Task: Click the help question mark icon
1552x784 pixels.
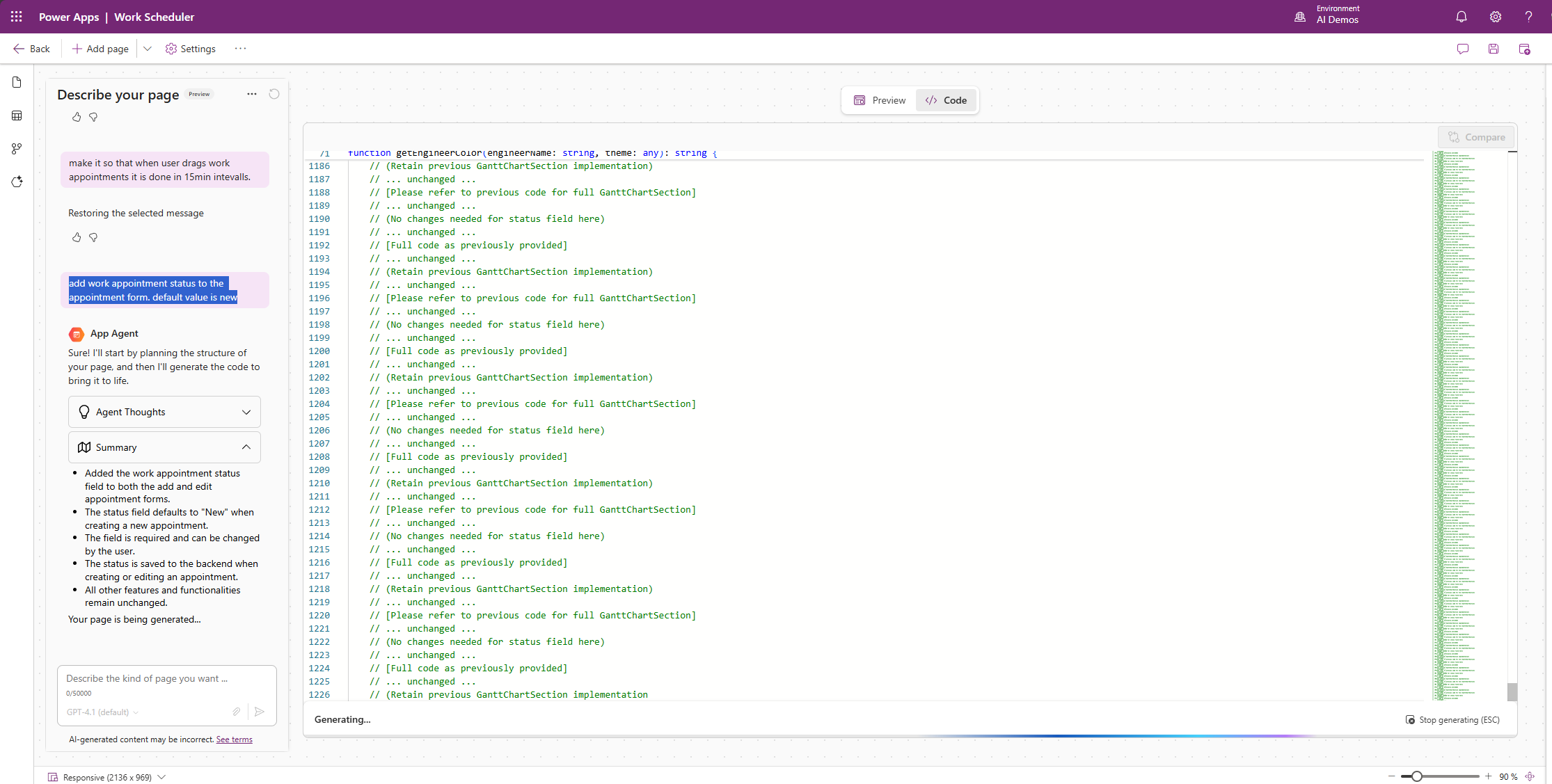Action: 1528,17
